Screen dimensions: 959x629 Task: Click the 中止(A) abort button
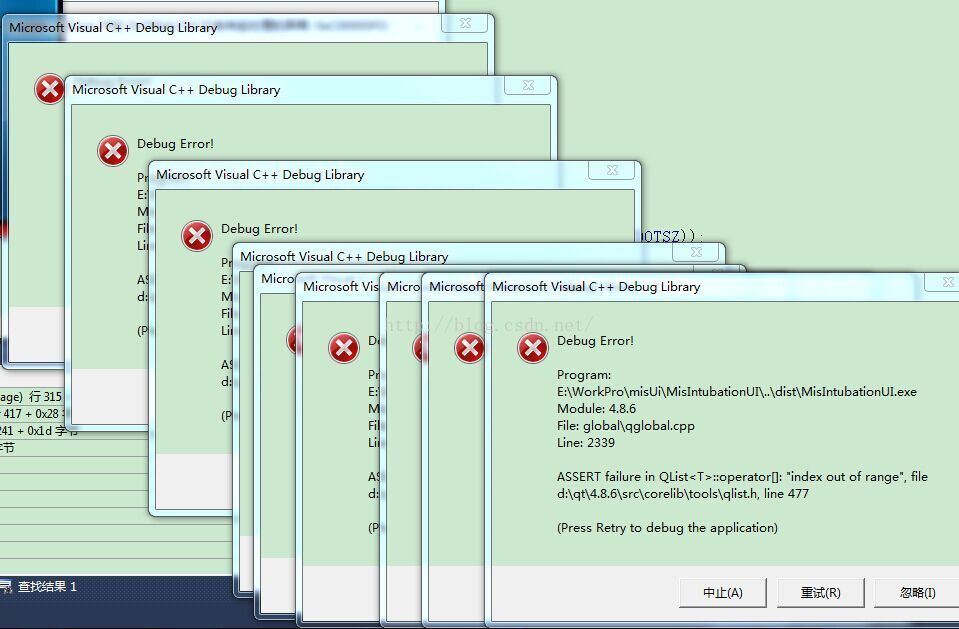722,592
